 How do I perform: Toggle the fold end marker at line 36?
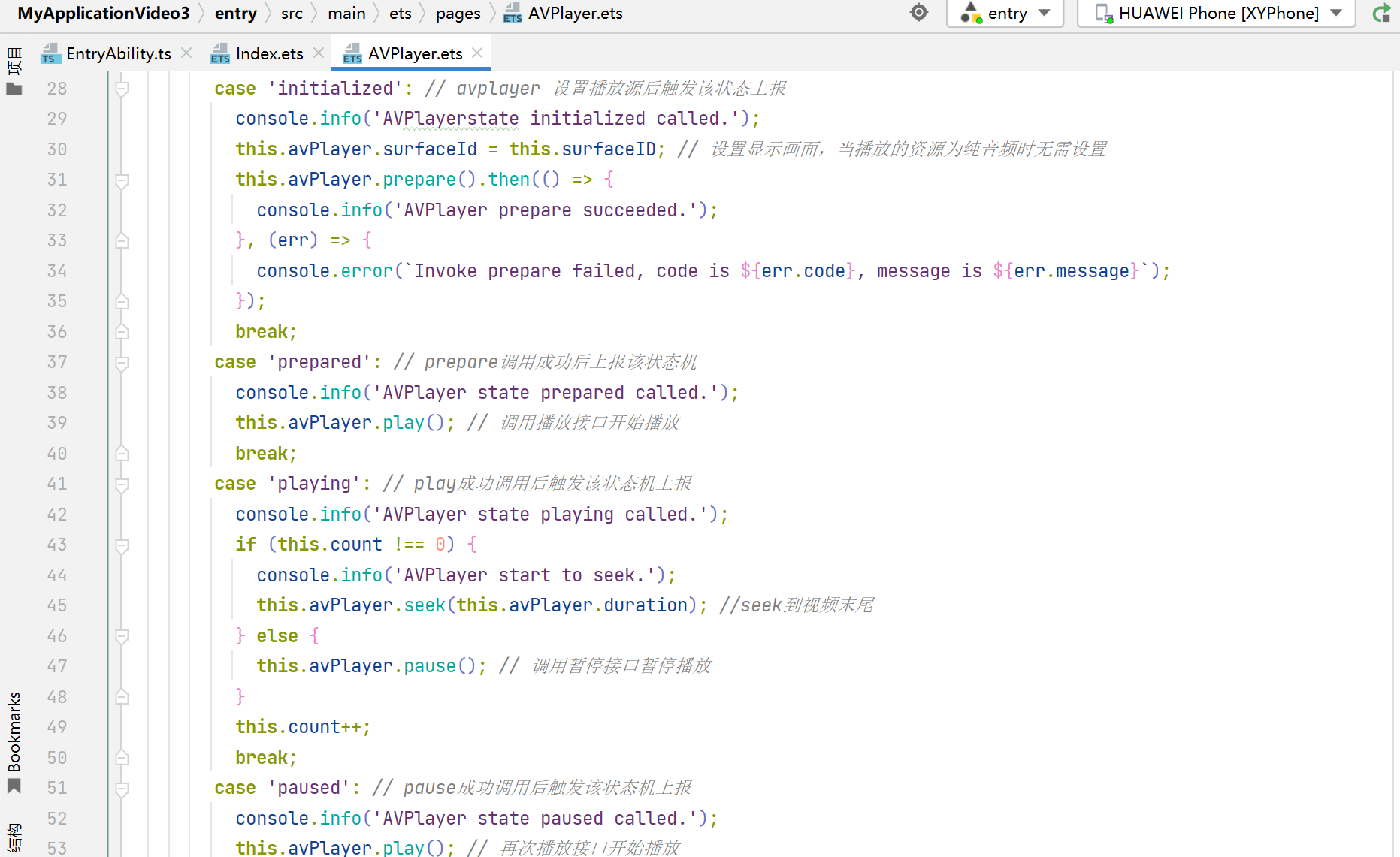122,332
